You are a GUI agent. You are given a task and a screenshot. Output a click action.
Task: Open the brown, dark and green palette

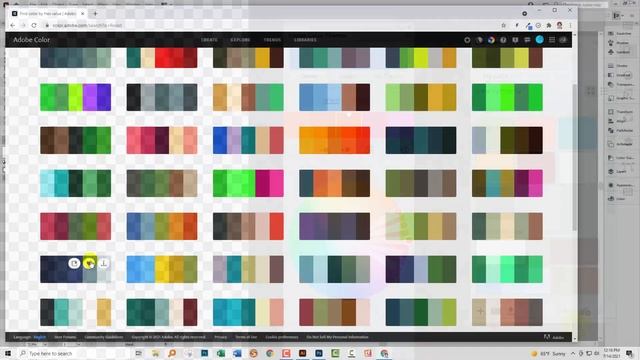[76, 140]
